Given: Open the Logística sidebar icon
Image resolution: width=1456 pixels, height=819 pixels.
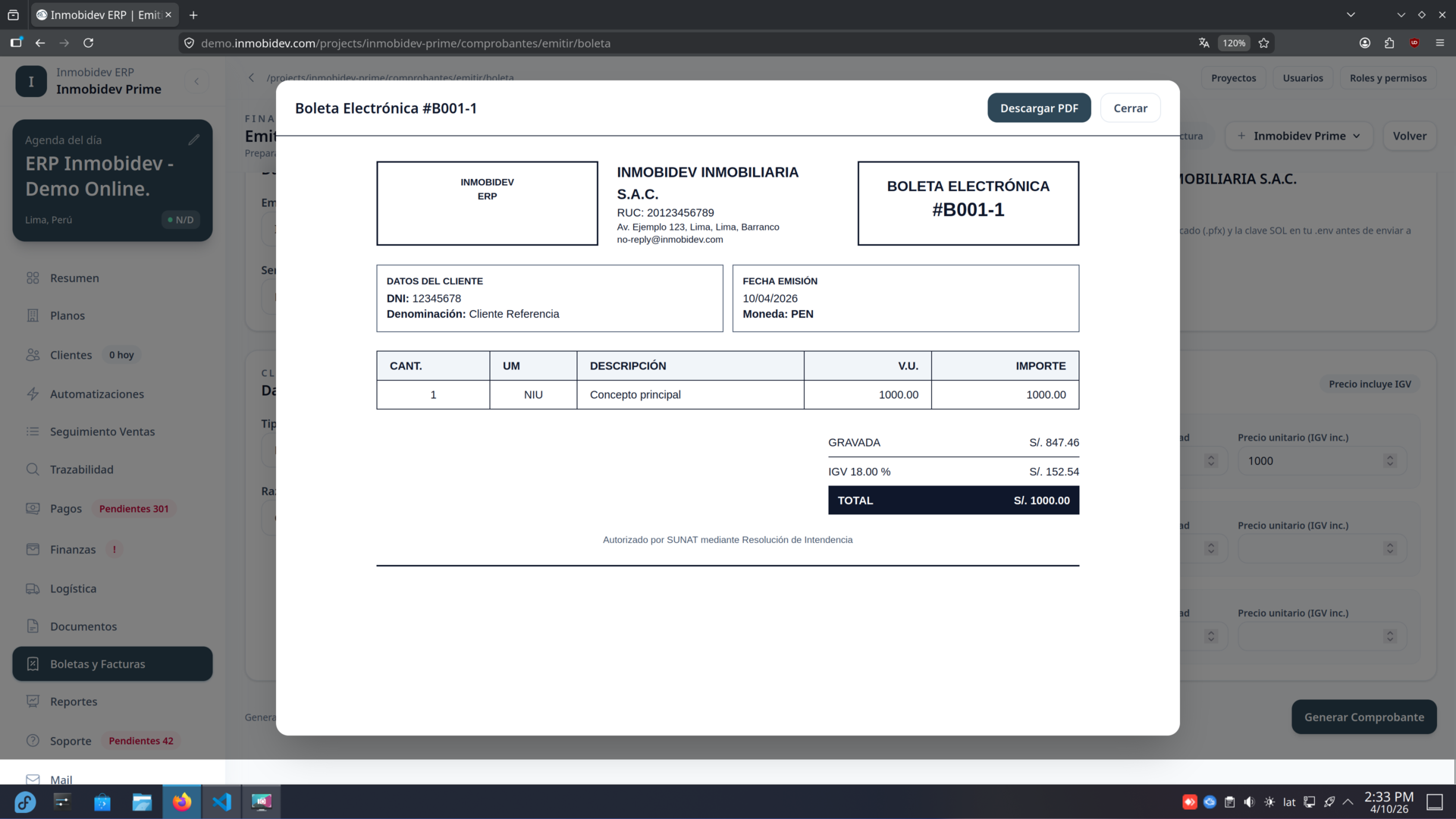Looking at the screenshot, I should pyautogui.click(x=33, y=588).
